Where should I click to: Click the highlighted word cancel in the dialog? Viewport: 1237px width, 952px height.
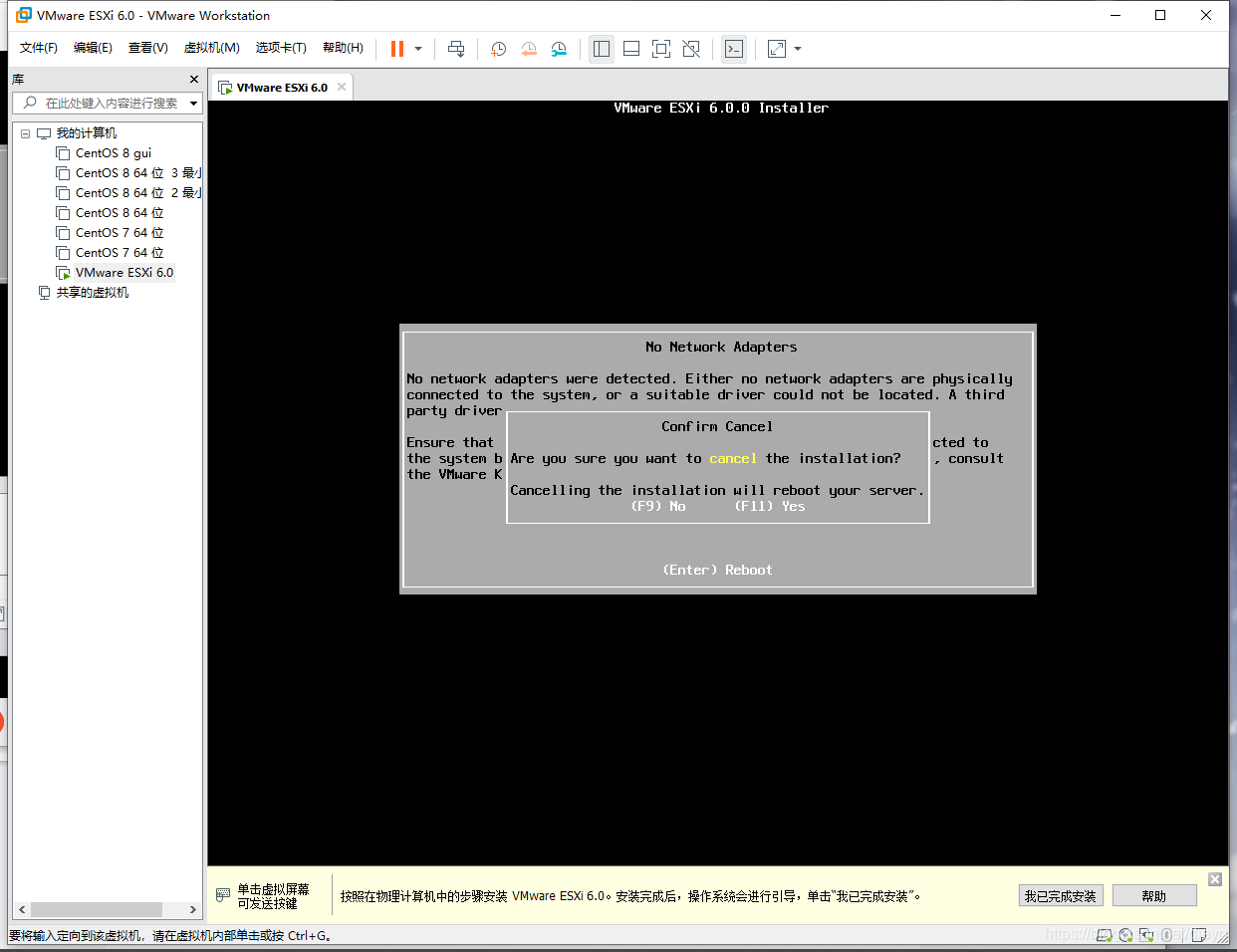(733, 458)
